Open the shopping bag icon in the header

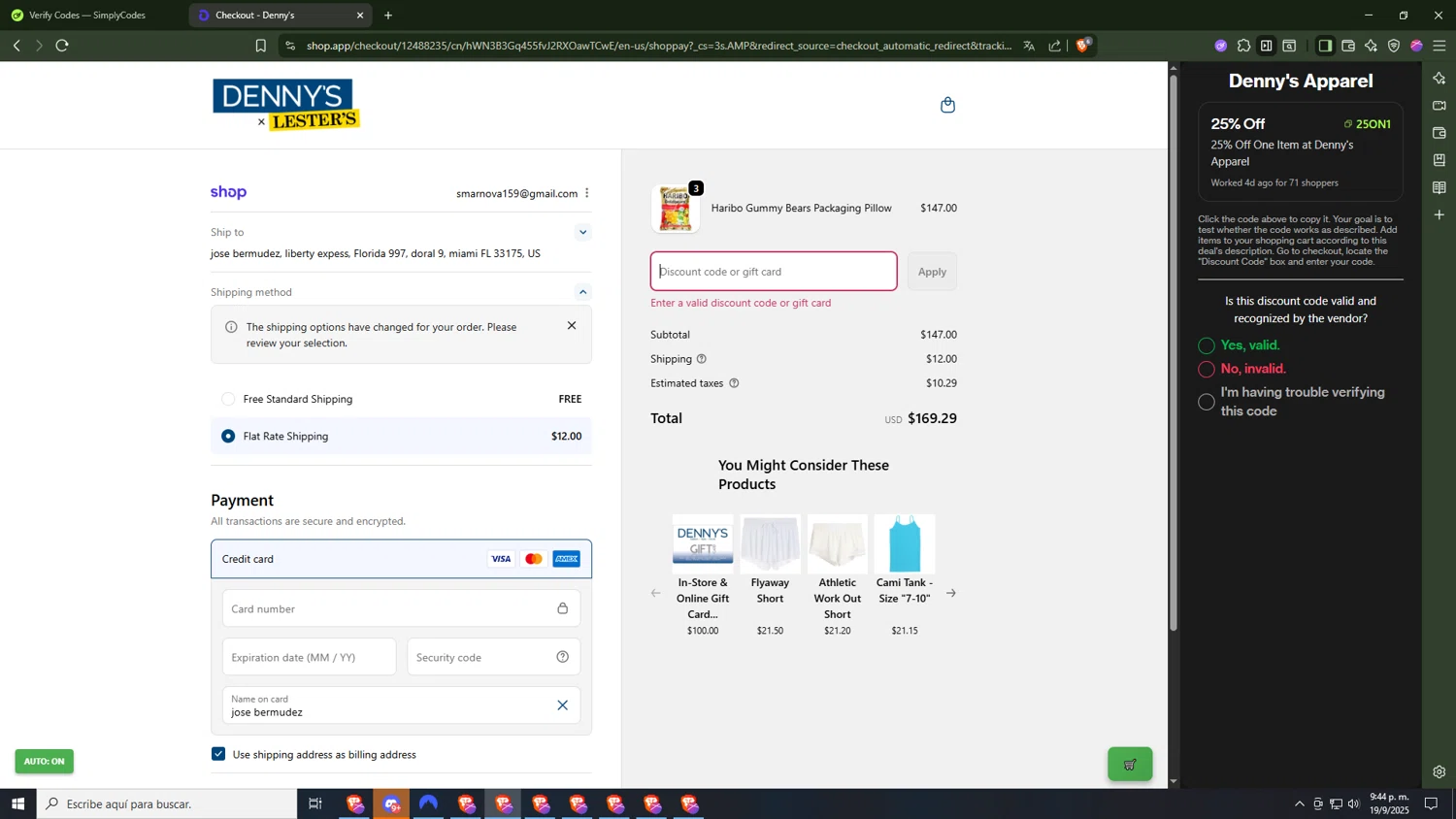947,105
